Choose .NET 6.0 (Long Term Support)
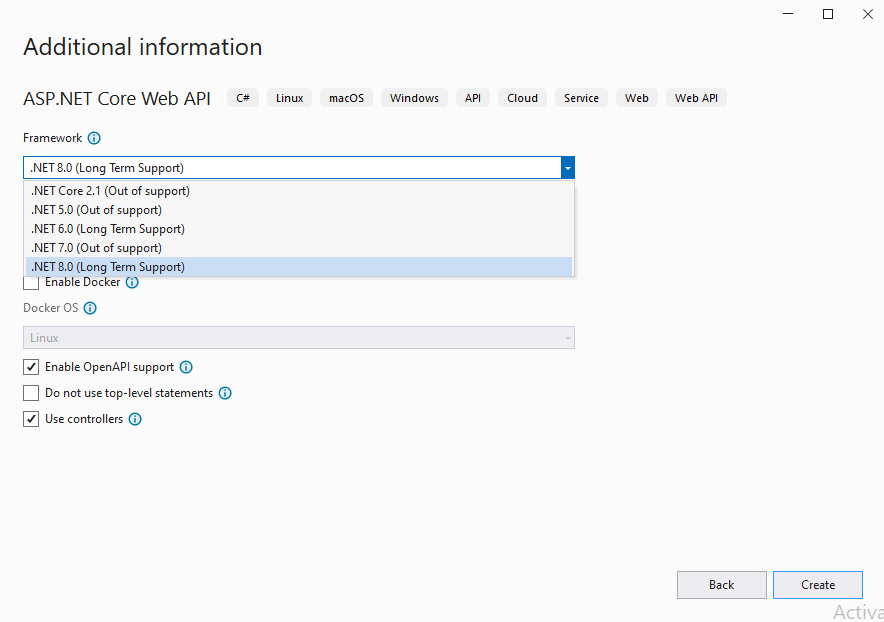This screenshot has height=622, width=884. pyautogui.click(x=299, y=229)
